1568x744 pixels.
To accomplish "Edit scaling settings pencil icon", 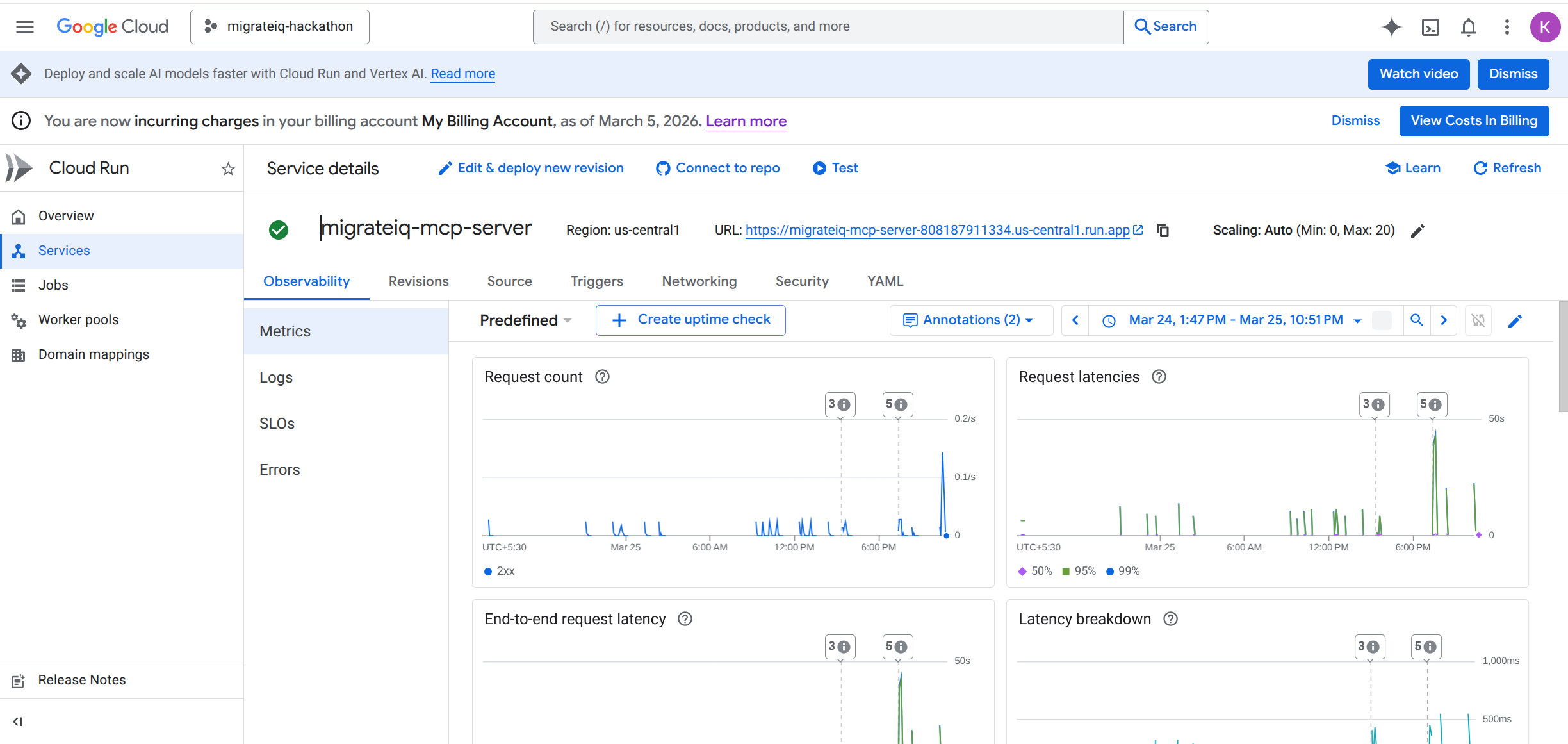I will pos(1417,231).
